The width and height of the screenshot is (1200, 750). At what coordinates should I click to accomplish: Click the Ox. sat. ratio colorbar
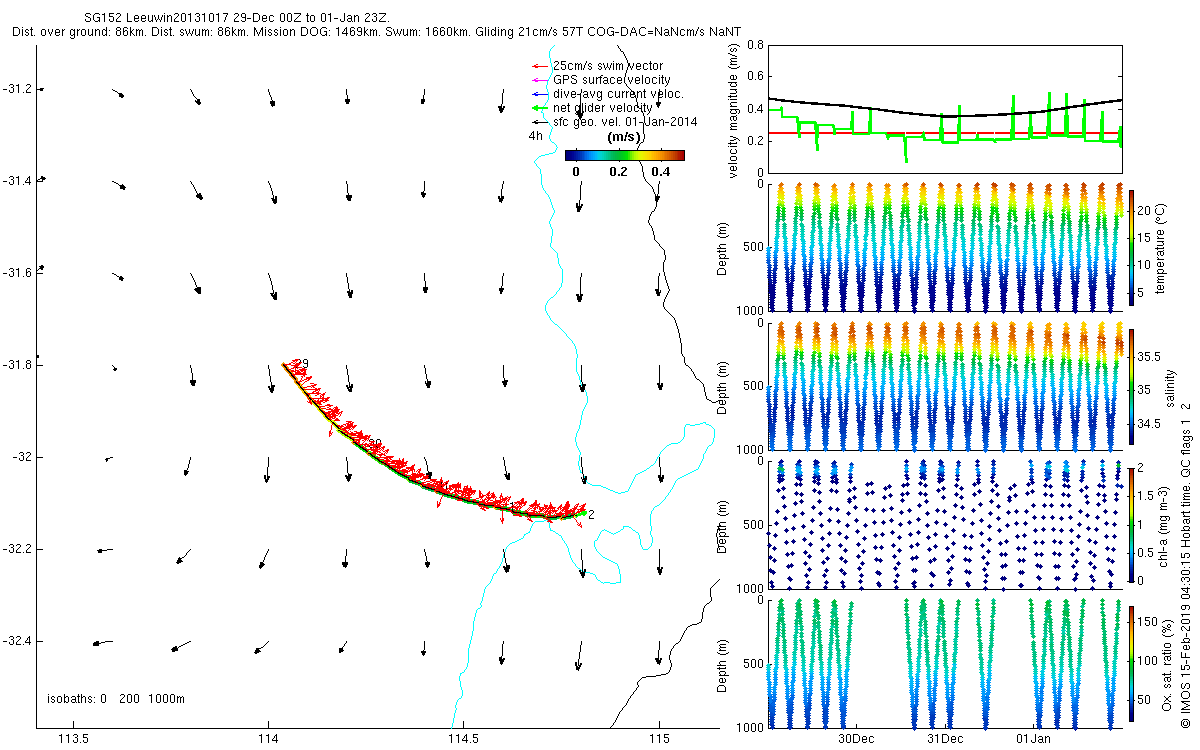pyautogui.click(x=1132, y=663)
